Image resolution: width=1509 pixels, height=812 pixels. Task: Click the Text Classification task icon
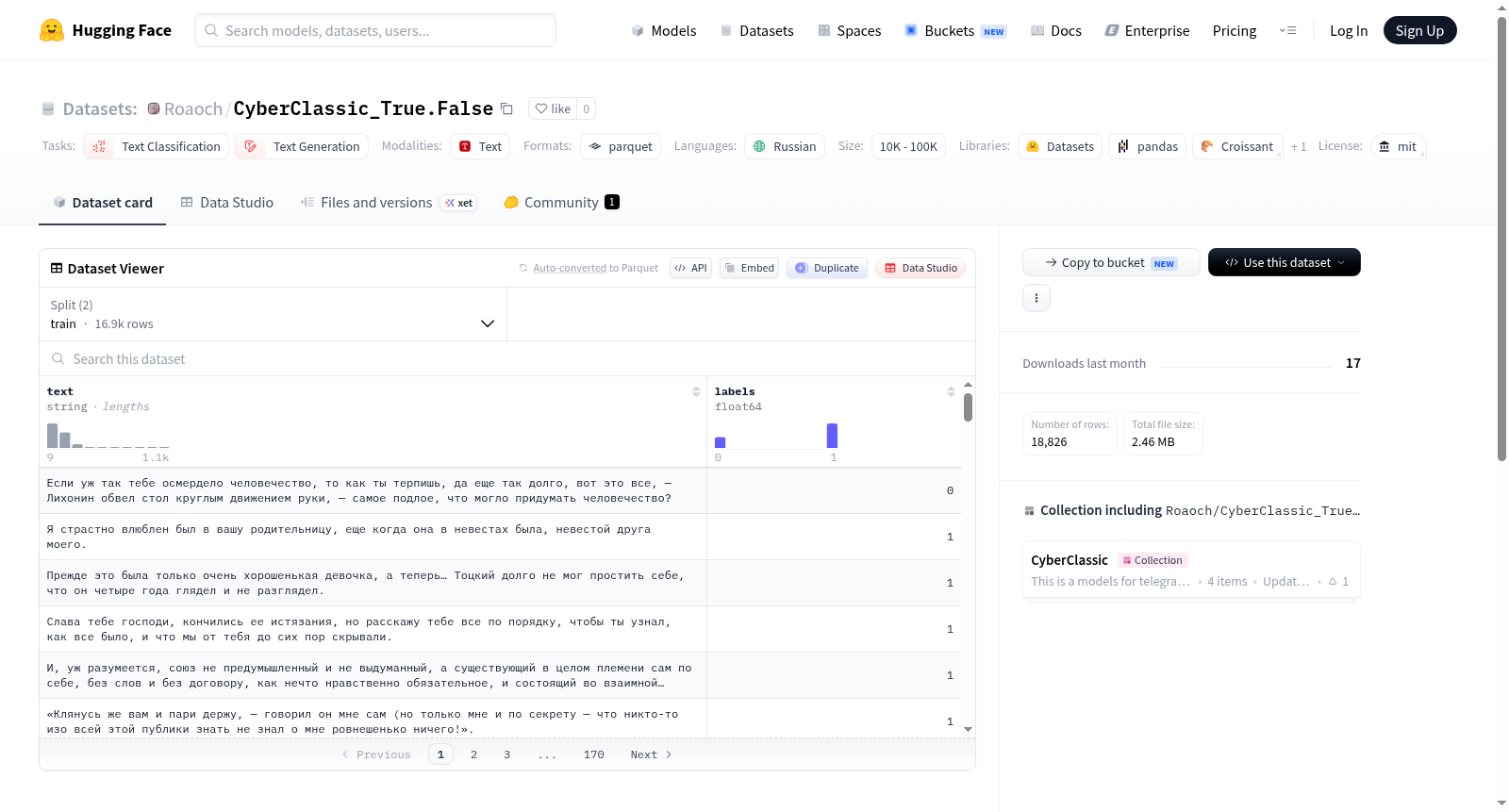pos(99,146)
